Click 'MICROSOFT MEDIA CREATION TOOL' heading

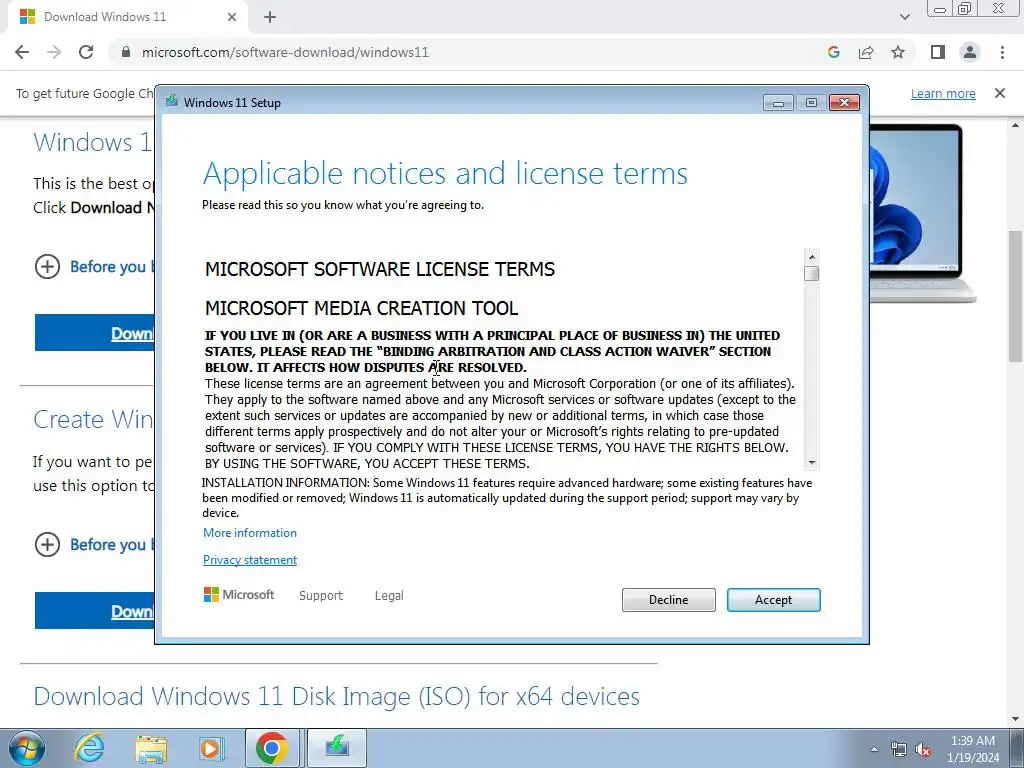[361, 308]
